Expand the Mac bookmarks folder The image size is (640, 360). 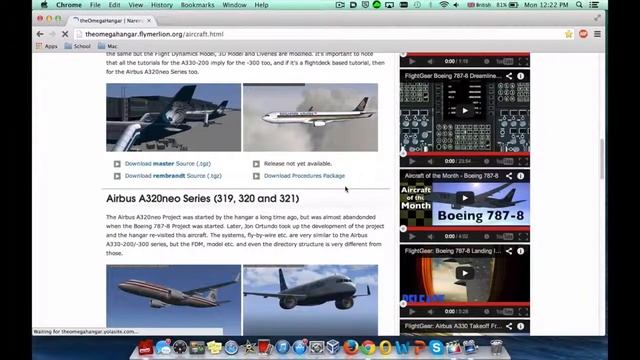pos(107,46)
